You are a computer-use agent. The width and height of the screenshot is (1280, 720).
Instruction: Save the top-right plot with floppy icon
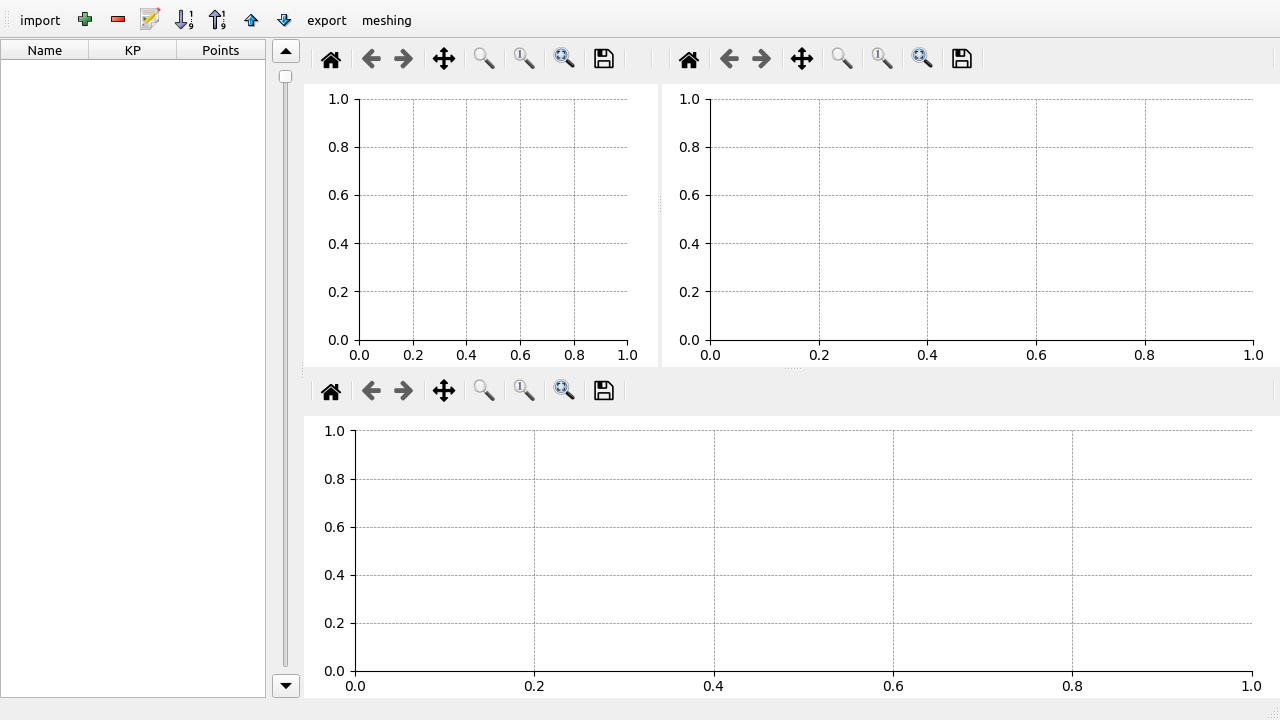point(962,59)
